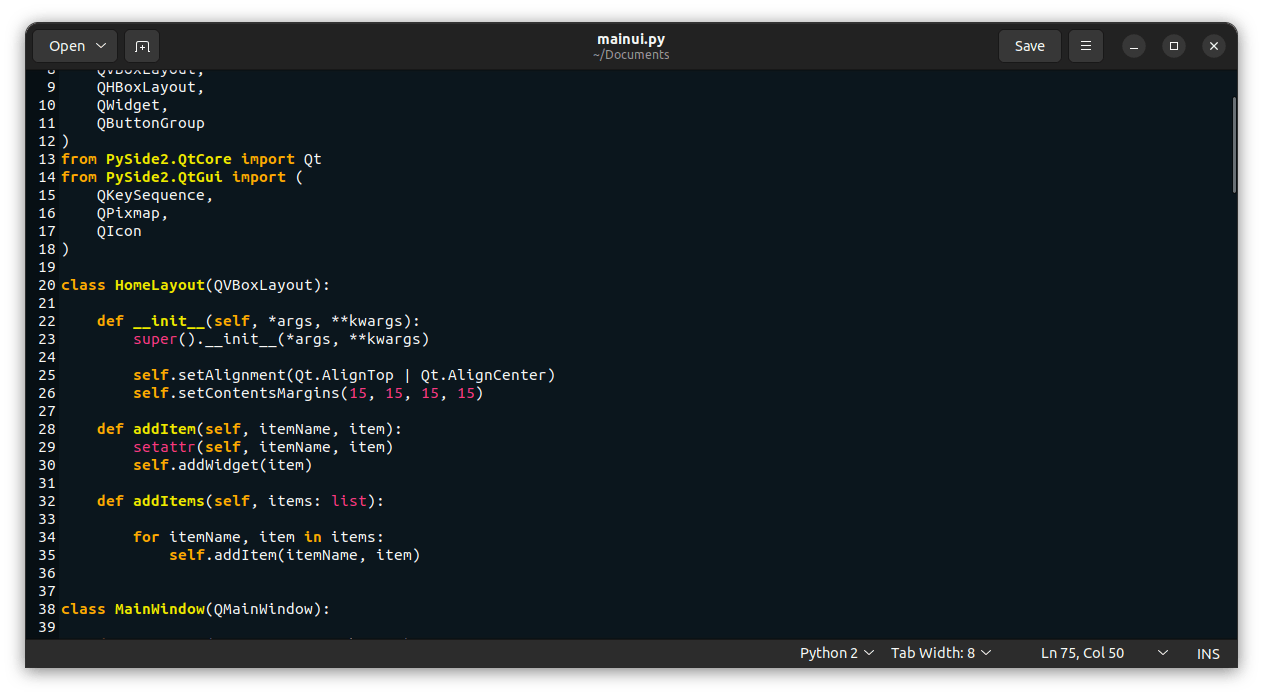Minimize the gedit window
The height and width of the screenshot is (696, 1263).
1133,46
